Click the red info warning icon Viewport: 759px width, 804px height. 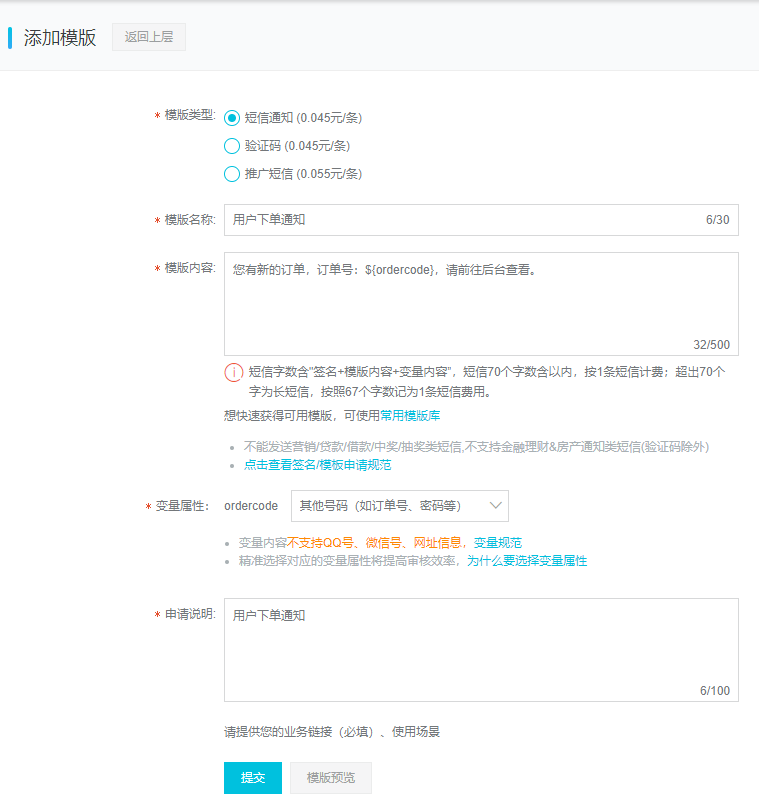point(233,372)
